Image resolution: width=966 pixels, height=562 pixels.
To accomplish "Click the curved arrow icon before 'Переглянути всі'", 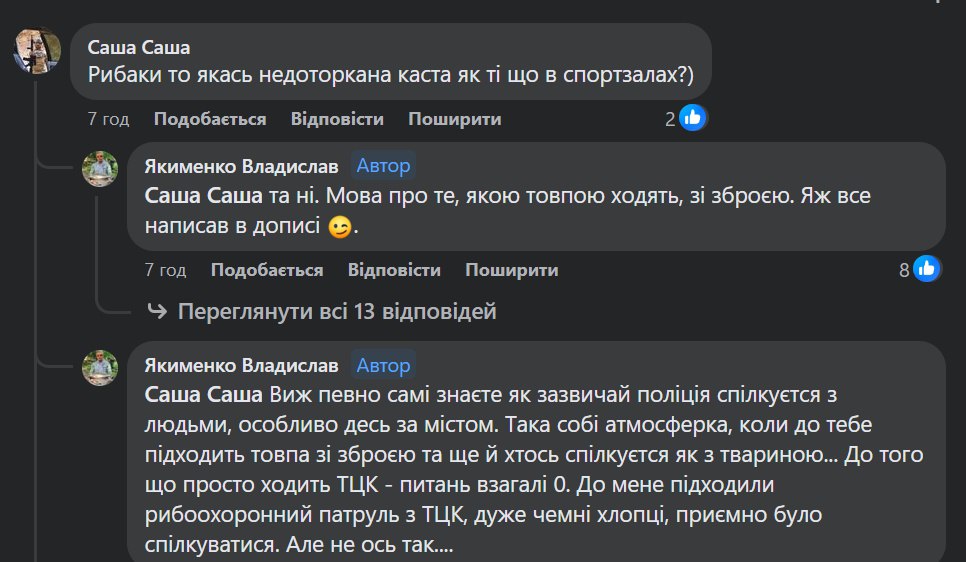I will pos(157,312).
